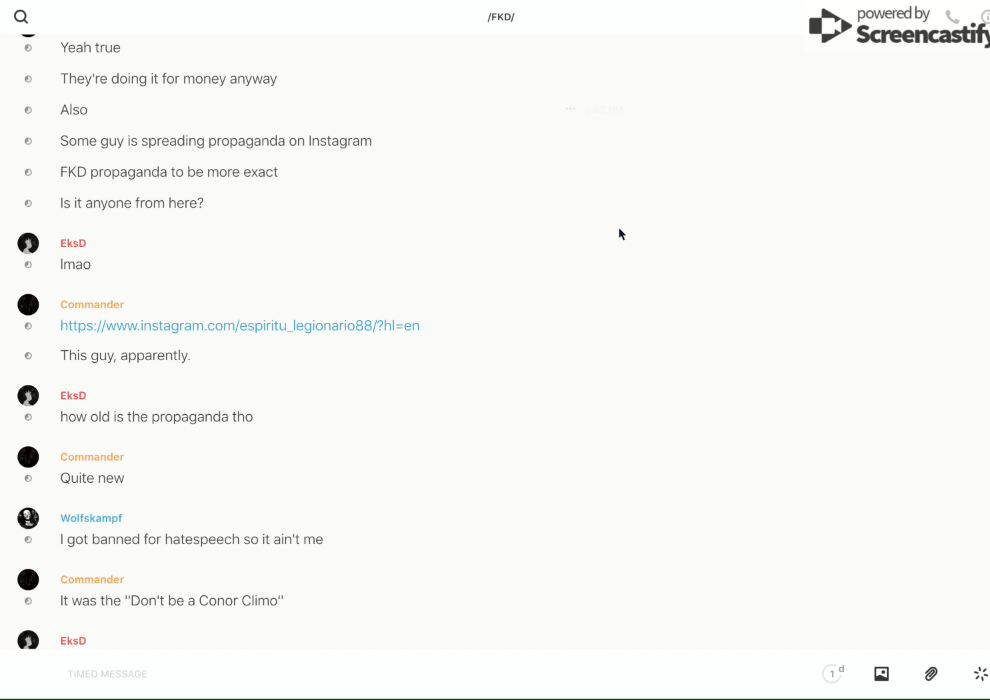Toggle like dot next to "Is it anyone from here?"
Screen dimensions: 990x700
(x=28, y=203)
